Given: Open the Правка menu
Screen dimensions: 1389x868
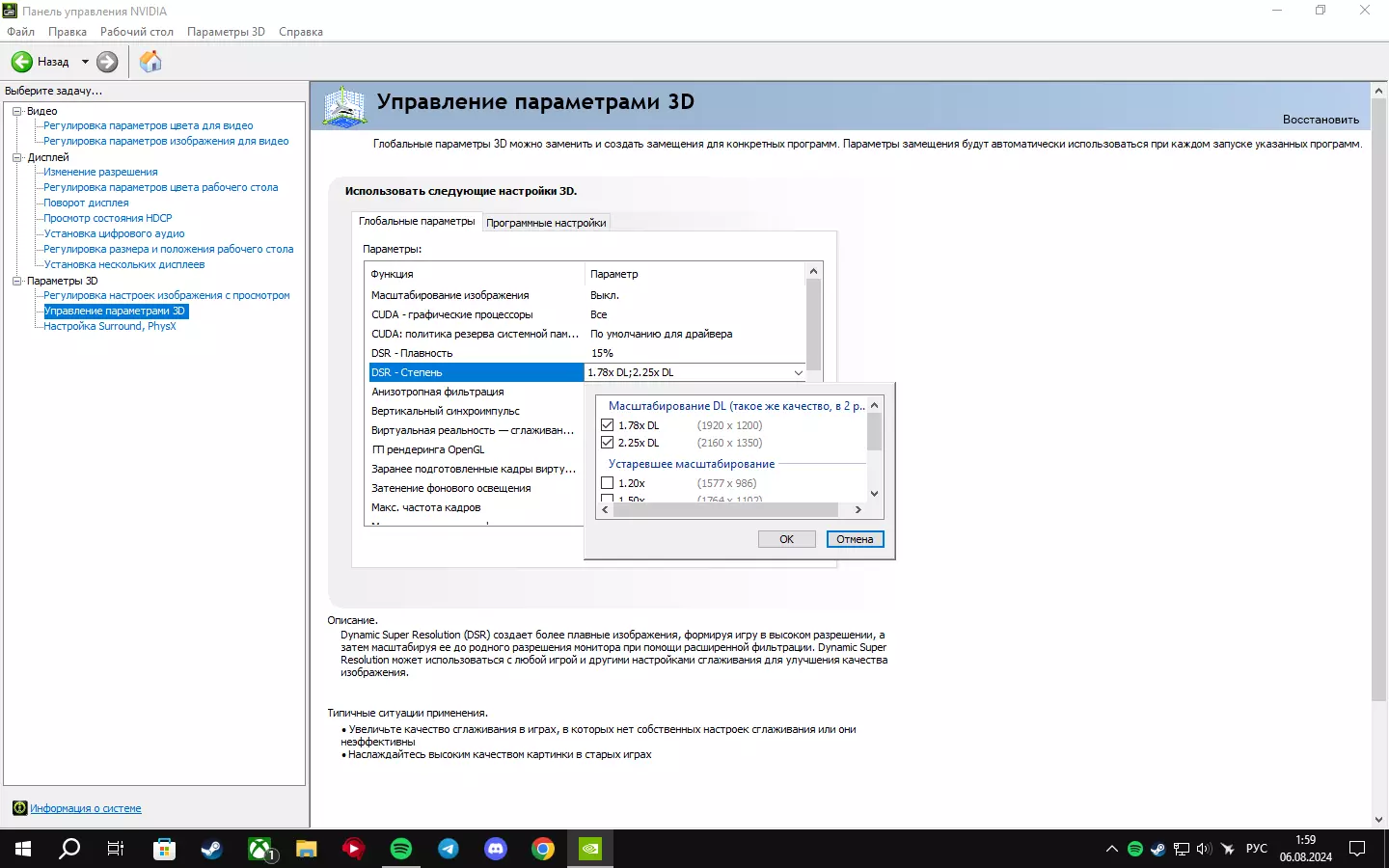Looking at the screenshot, I should click(x=68, y=32).
